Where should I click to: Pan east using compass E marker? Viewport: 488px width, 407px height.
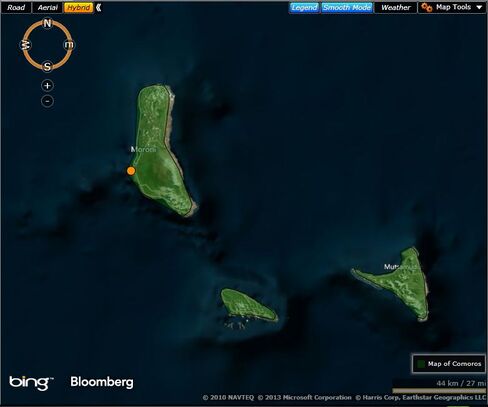tap(69, 45)
